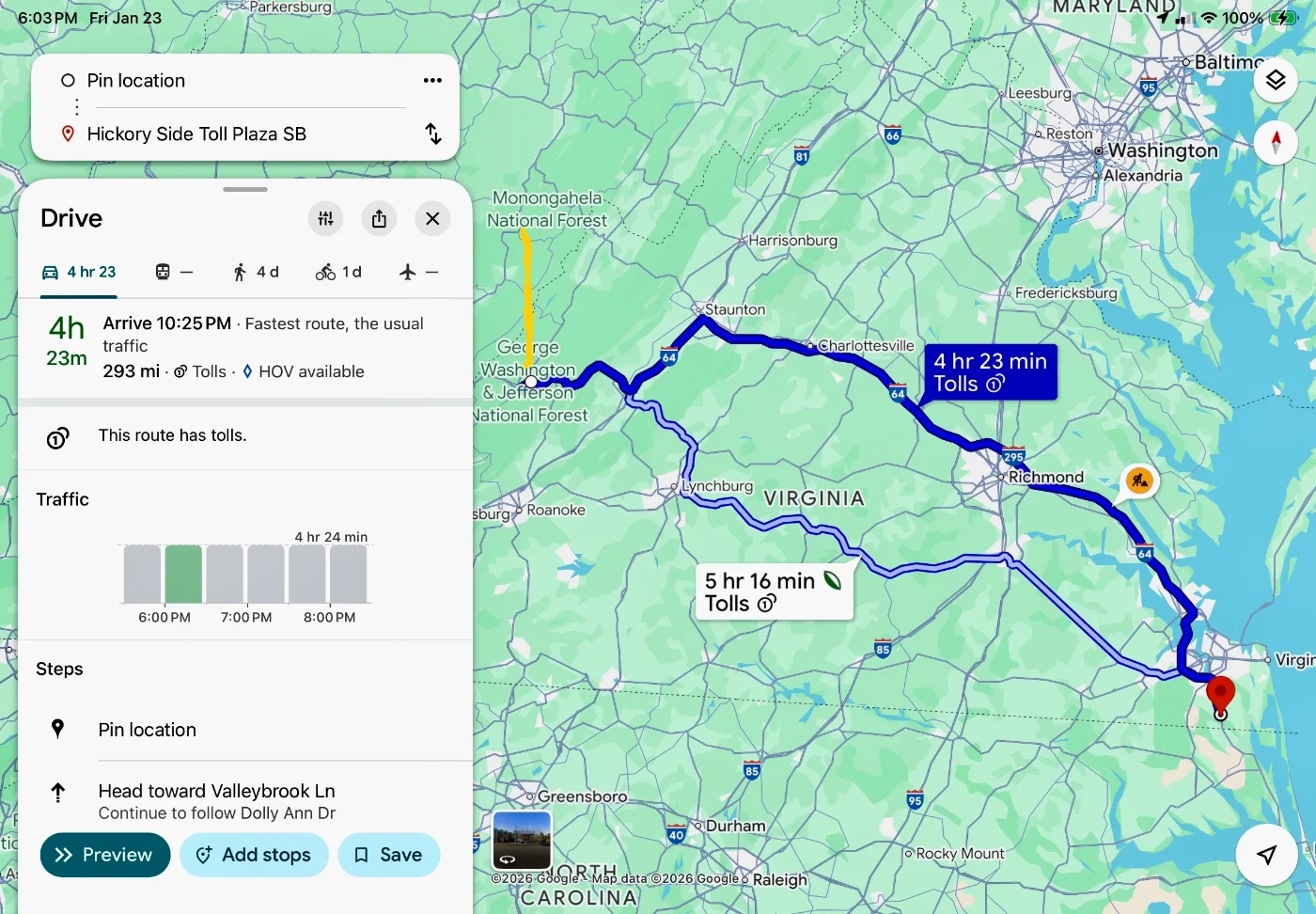
Task: Open the map layers selector
Action: pos(1275,81)
